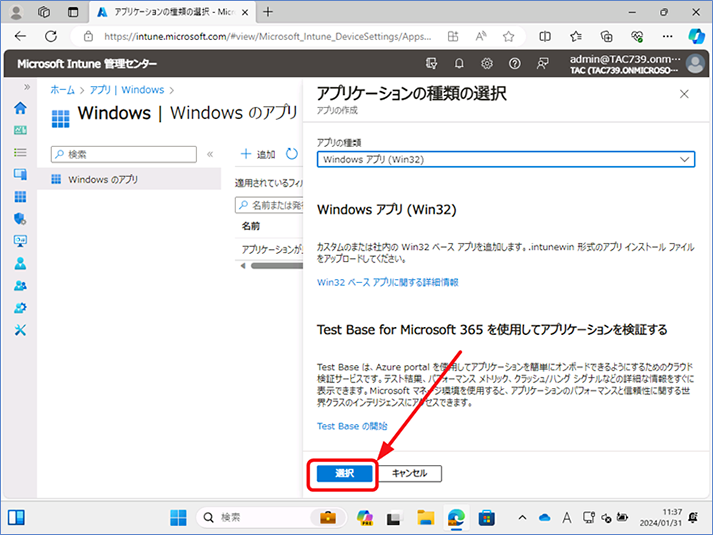Open Edge Settings and more menu

pyautogui.click(x=668, y=36)
